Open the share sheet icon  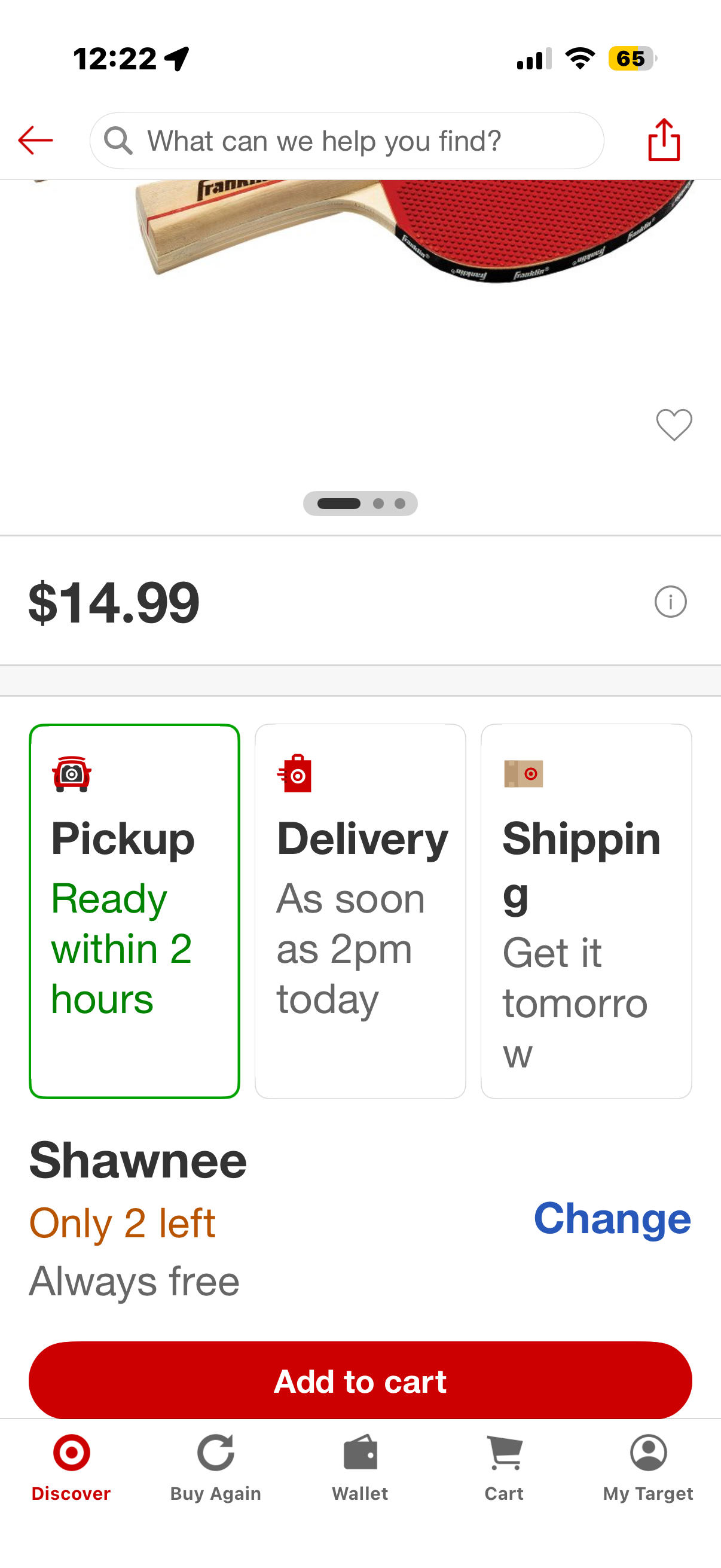point(664,140)
